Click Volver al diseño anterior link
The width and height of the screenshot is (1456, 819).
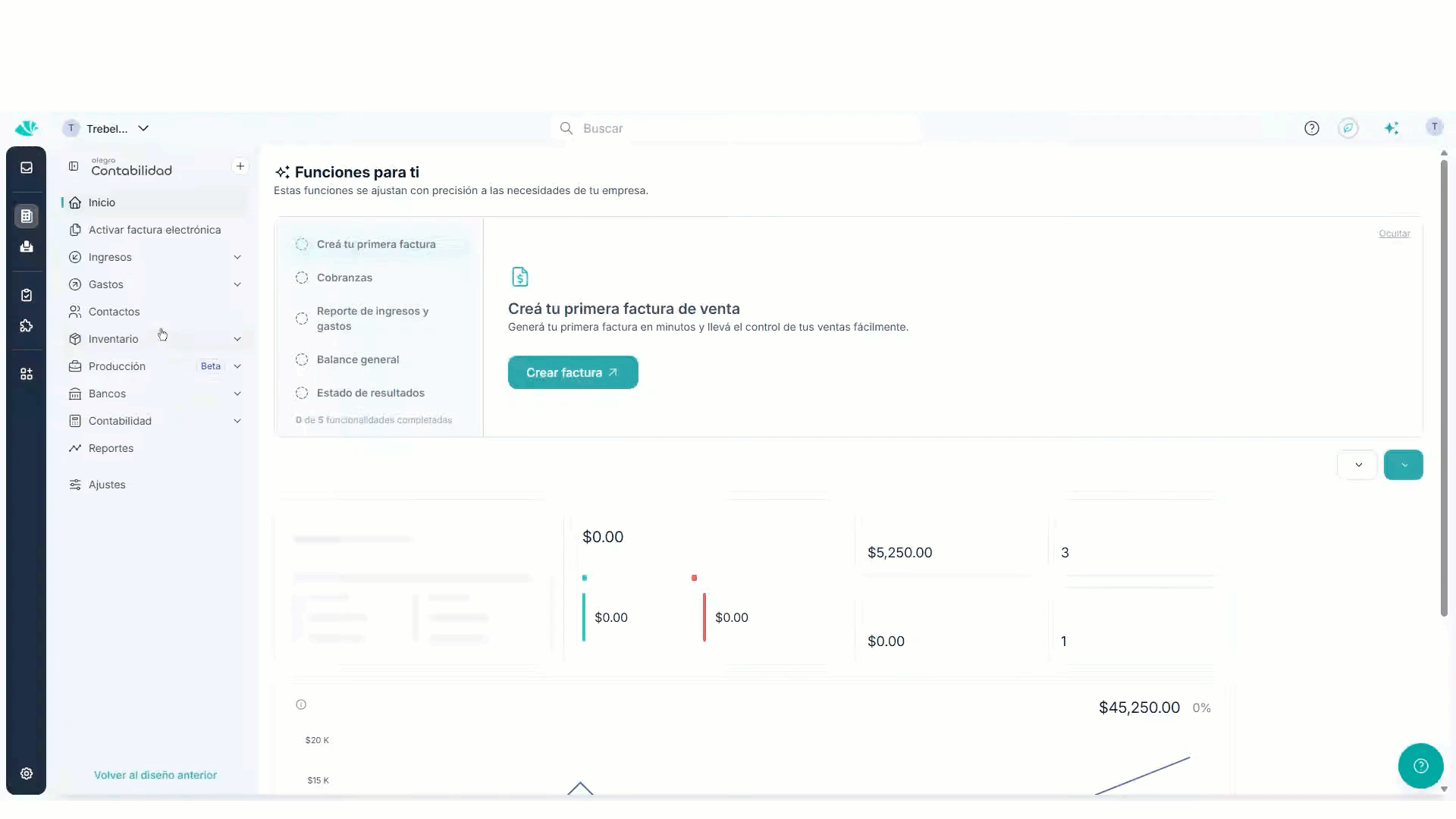(x=155, y=775)
